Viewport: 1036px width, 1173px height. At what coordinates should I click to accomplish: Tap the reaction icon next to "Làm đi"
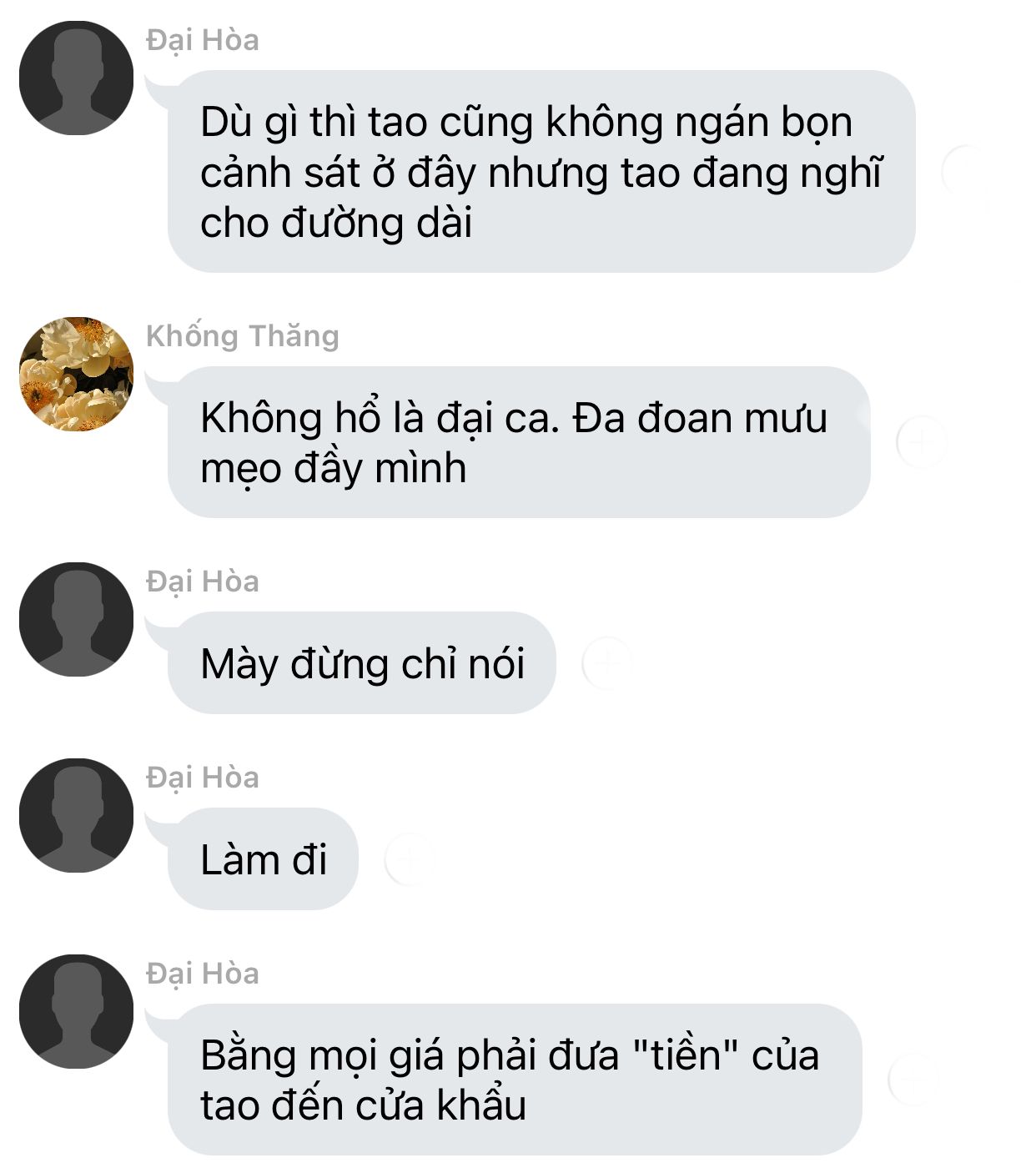point(410,859)
